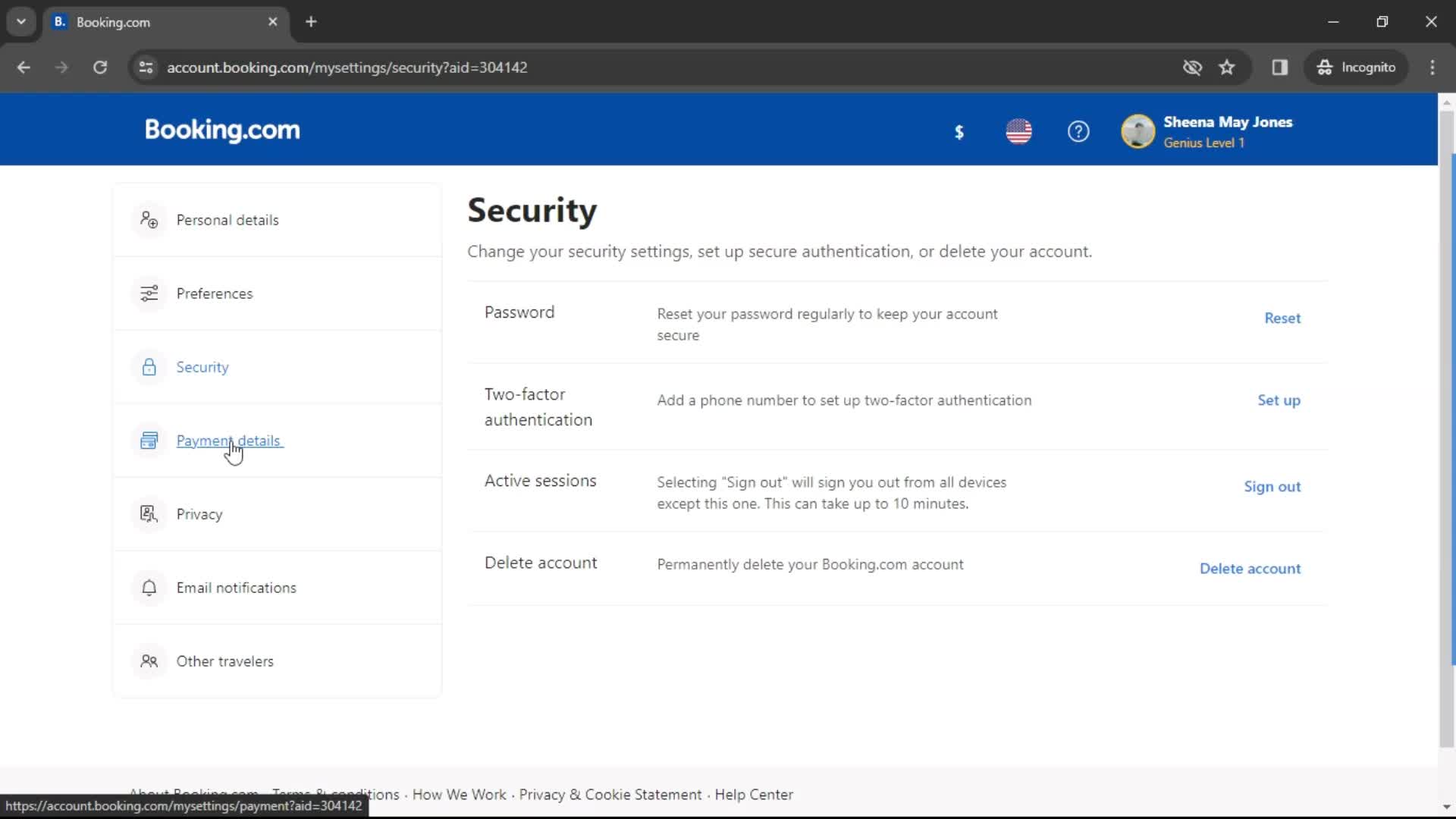This screenshot has height=819, width=1456.
Task: Click Delete account permanently
Action: 1251,569
